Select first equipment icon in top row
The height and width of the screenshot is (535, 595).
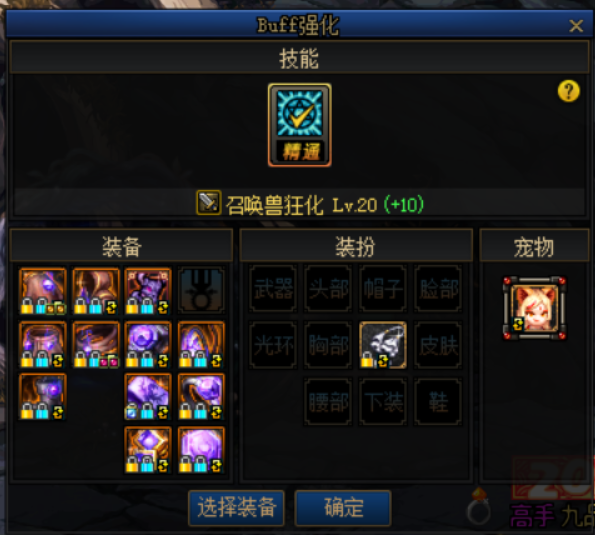click(x=43, y=291)
